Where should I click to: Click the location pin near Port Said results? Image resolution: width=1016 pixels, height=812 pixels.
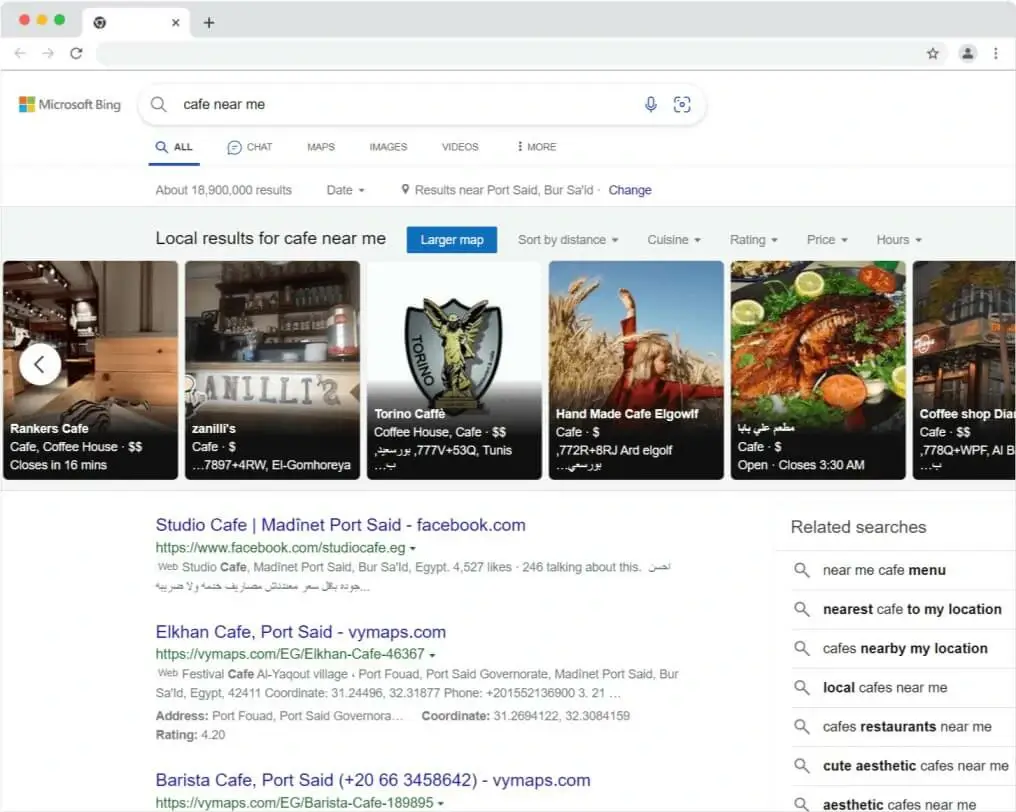pyautogui.click(x=405, y=190)
